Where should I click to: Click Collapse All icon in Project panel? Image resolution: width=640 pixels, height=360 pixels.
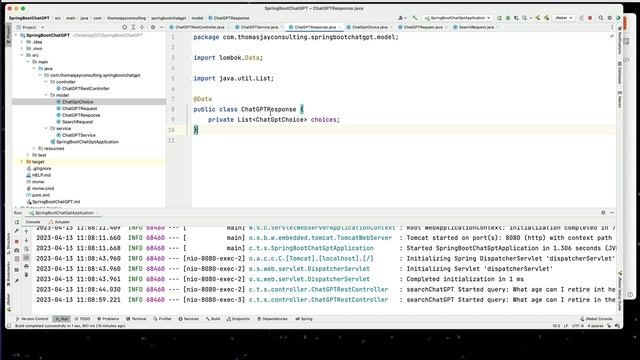point(142,27)
